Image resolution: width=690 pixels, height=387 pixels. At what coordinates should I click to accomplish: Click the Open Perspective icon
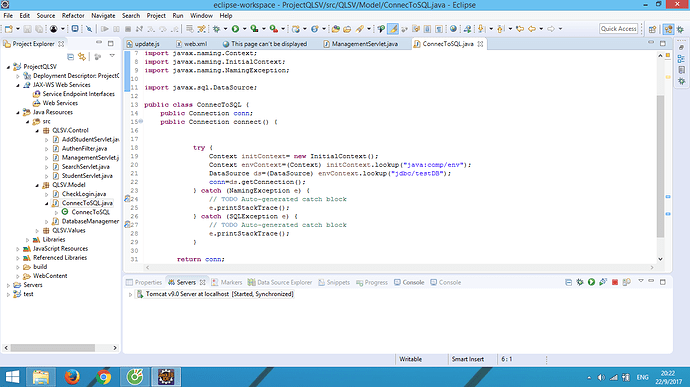click(652, 29)
